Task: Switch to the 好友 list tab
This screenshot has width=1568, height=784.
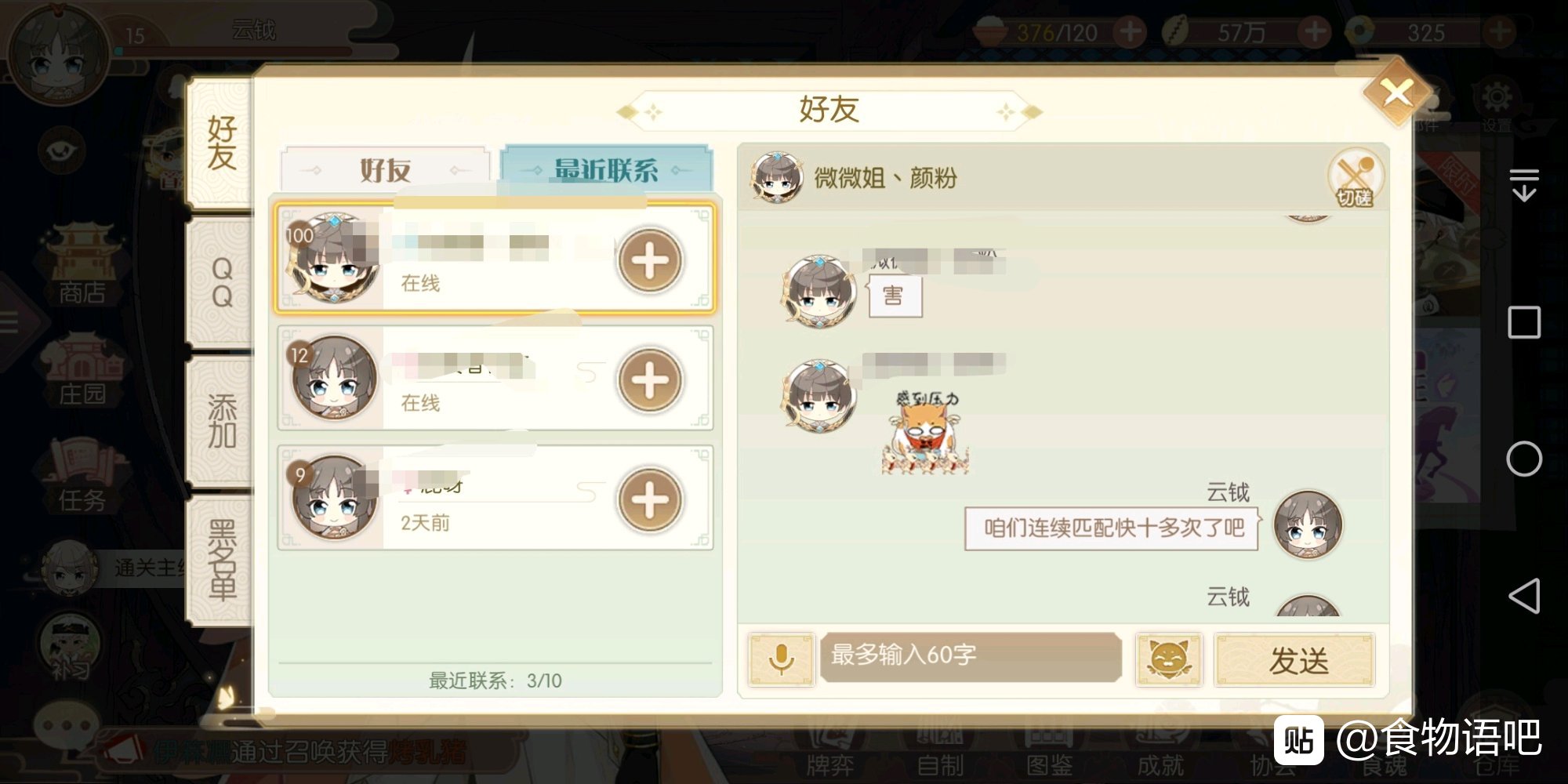Action: (385, 169)
